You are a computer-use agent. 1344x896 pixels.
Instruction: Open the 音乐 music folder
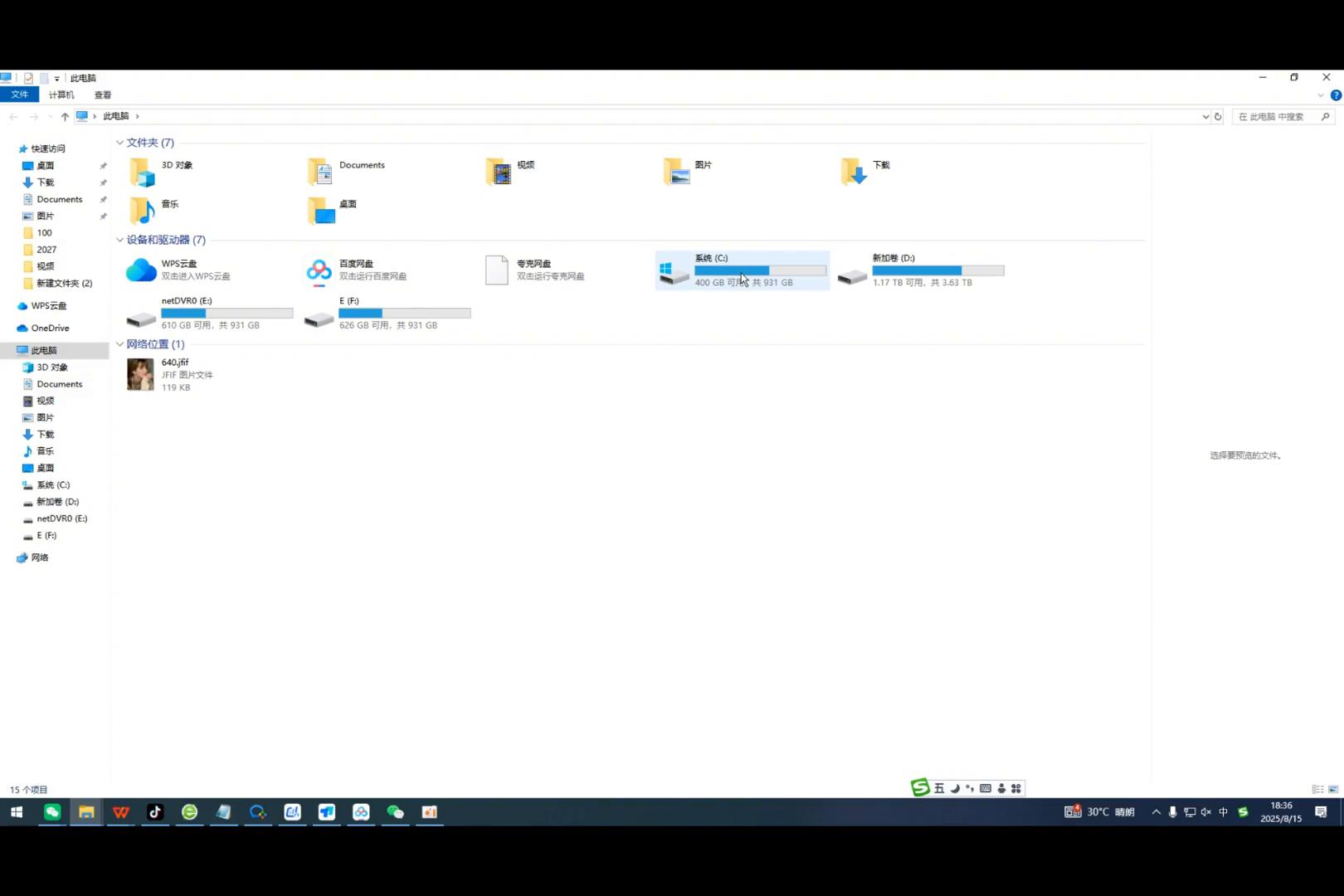tap(141, 211)
